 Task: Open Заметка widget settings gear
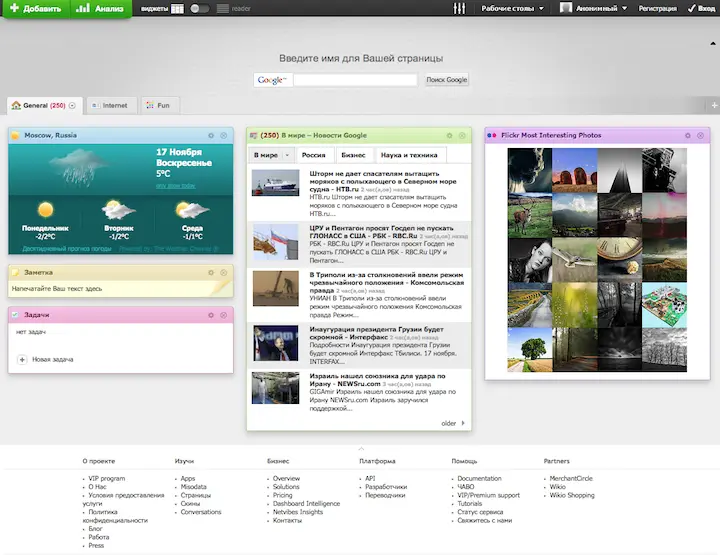point(211,272)
